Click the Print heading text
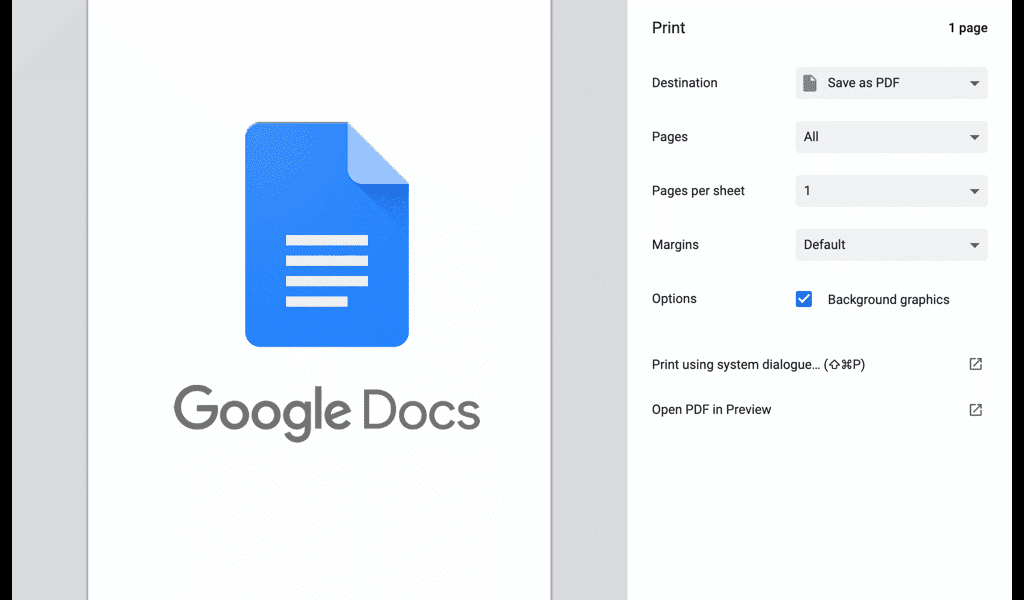This screenshot has width=1024, height=600. [x=668, y=27]
